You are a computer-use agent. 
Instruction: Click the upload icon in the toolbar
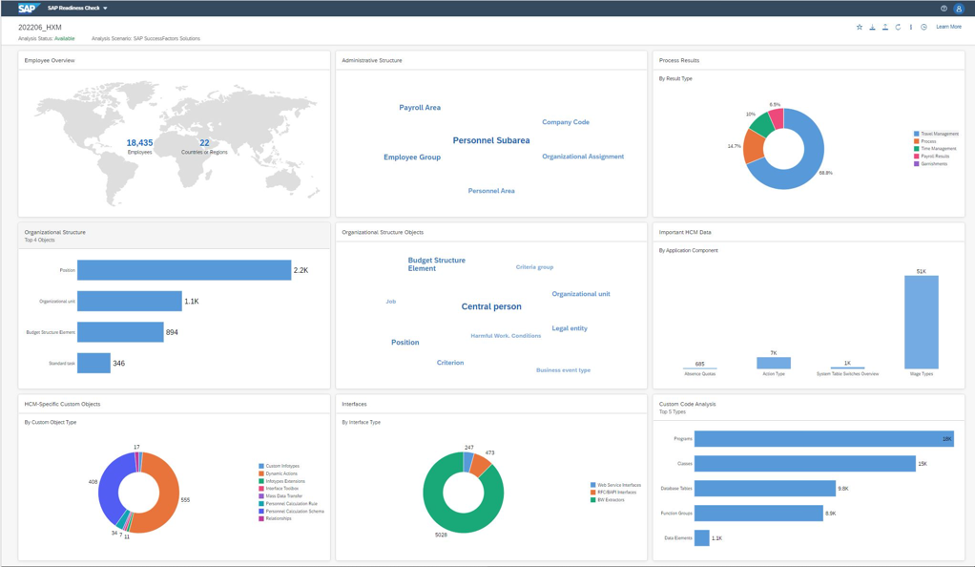click(885, 27)
